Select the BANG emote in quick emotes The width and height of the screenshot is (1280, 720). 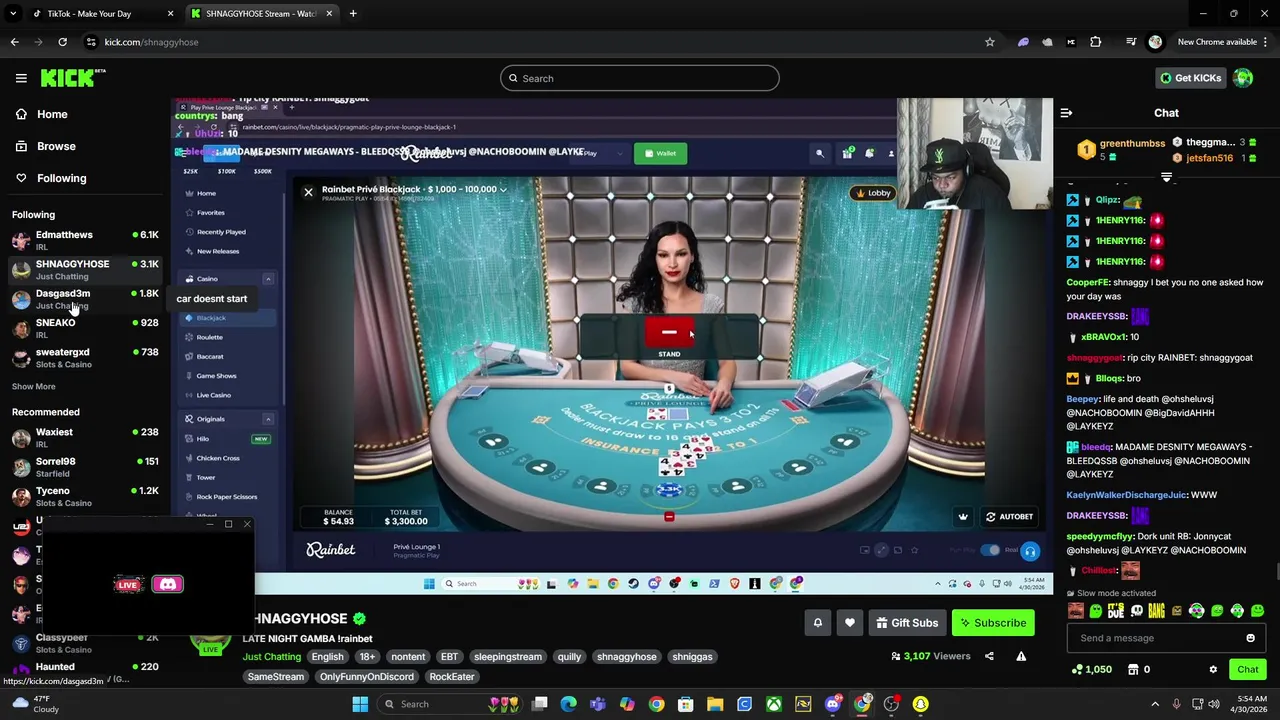tap(1156, 611)
